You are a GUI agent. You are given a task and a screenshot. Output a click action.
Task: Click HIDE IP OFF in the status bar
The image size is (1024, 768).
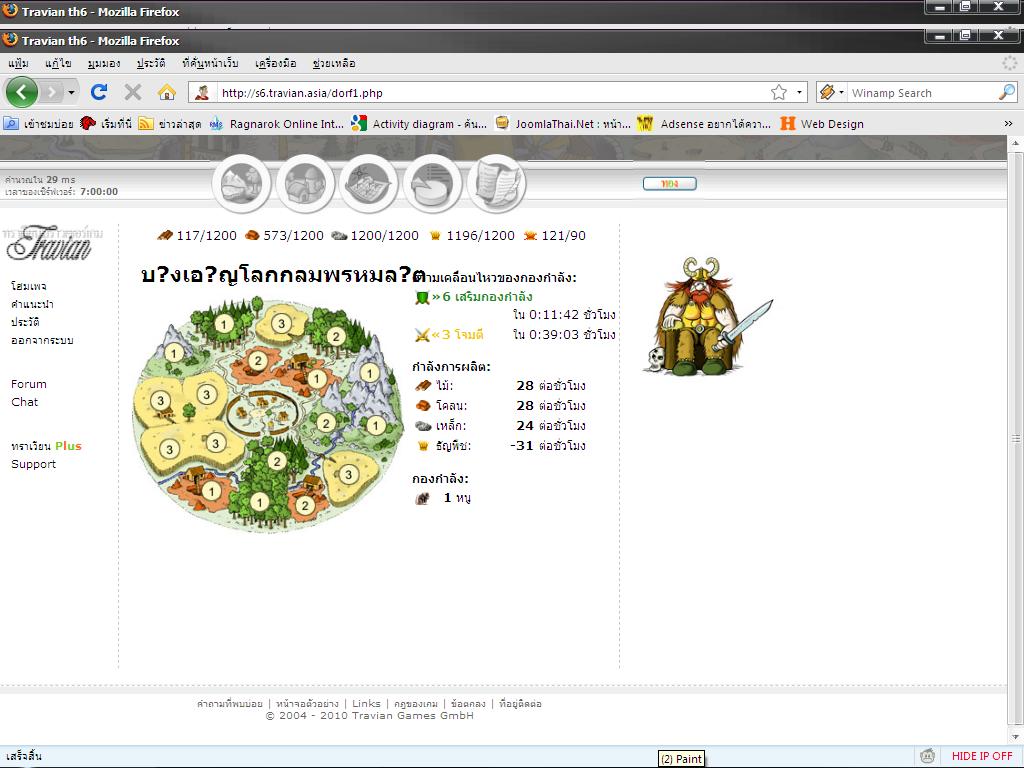[982, 756]
